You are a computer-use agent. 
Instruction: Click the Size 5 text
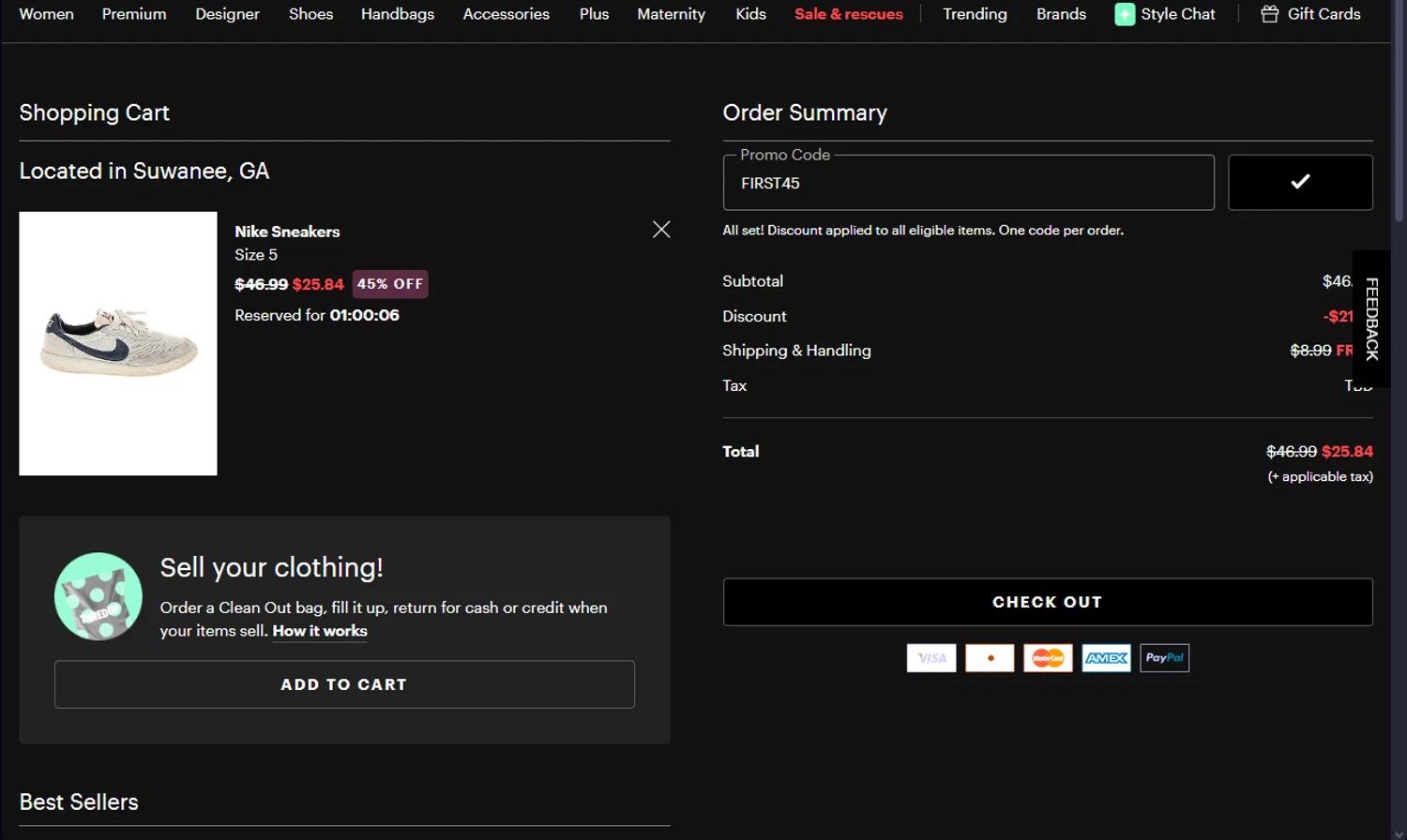point(256,255)
